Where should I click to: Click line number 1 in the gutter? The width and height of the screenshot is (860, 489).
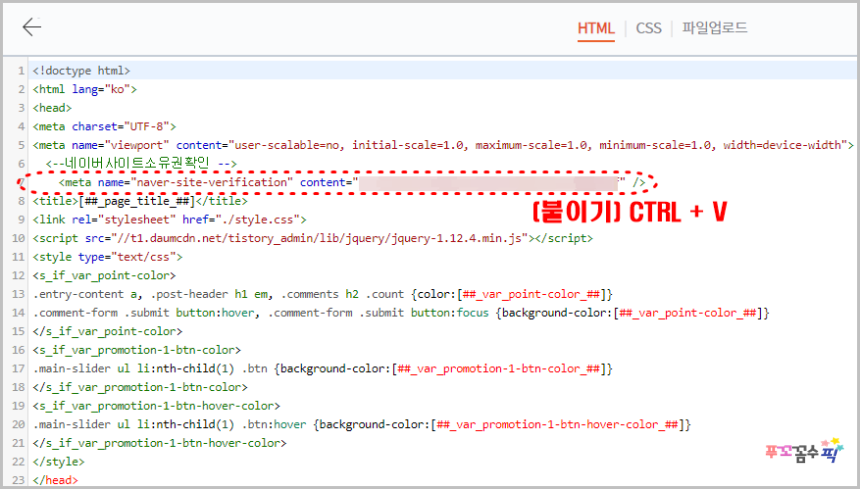pos(21,71)
